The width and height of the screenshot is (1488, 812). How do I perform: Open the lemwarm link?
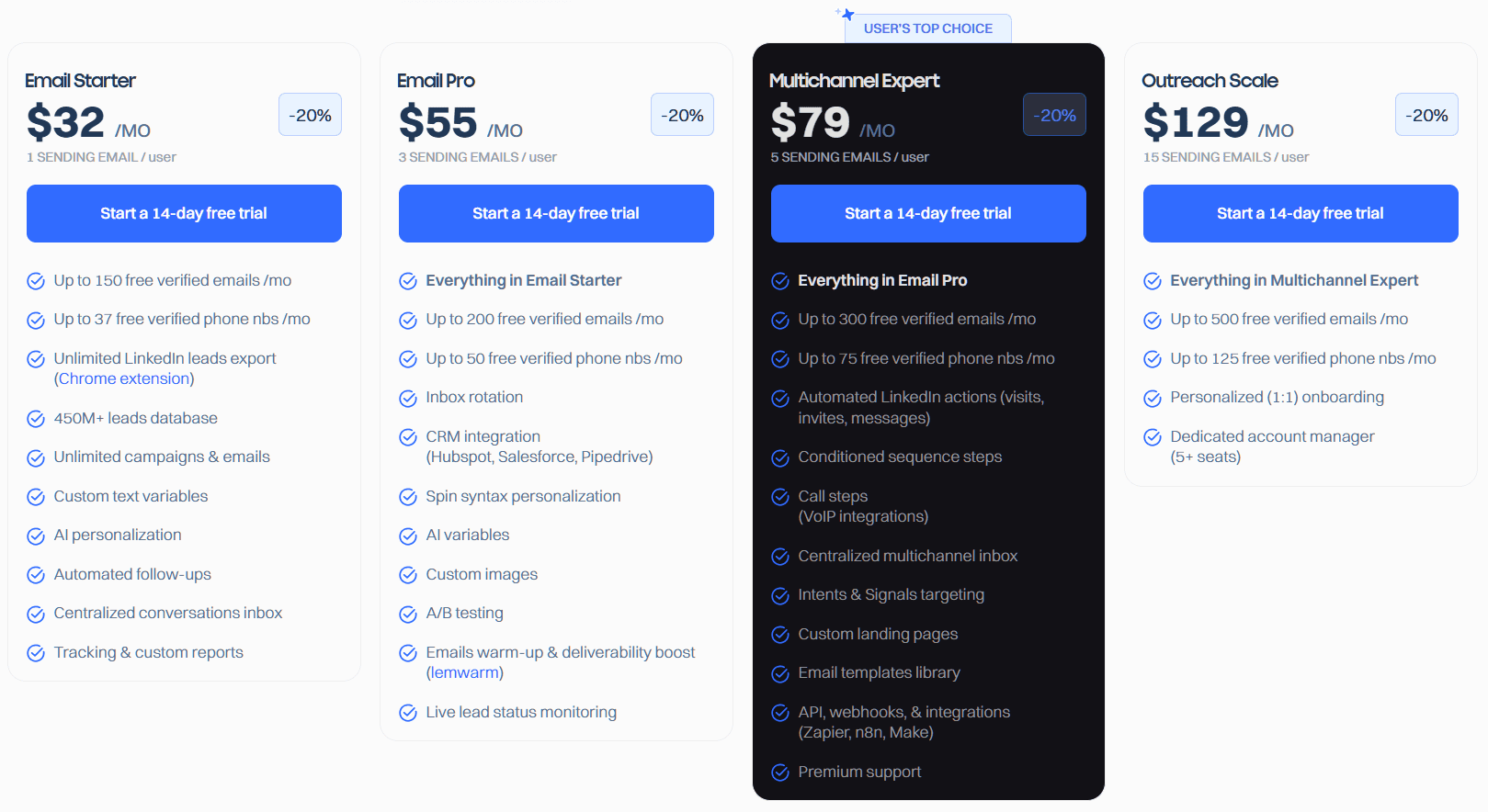click(x=465, y=672)
